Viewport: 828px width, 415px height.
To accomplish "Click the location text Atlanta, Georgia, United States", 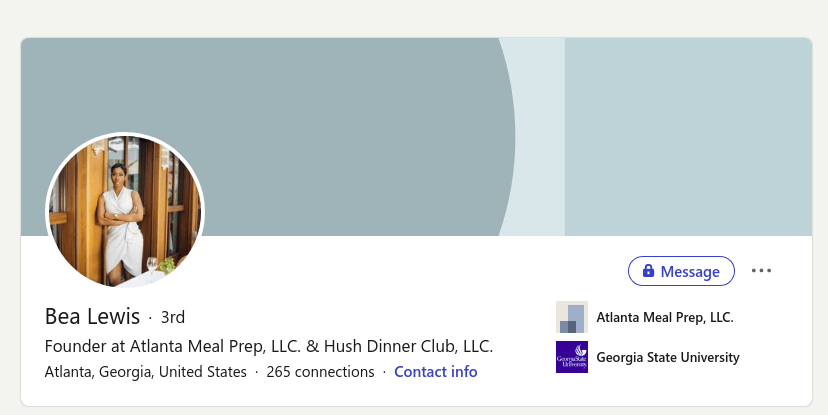I will pyautogui.click(x=146, y=372).
